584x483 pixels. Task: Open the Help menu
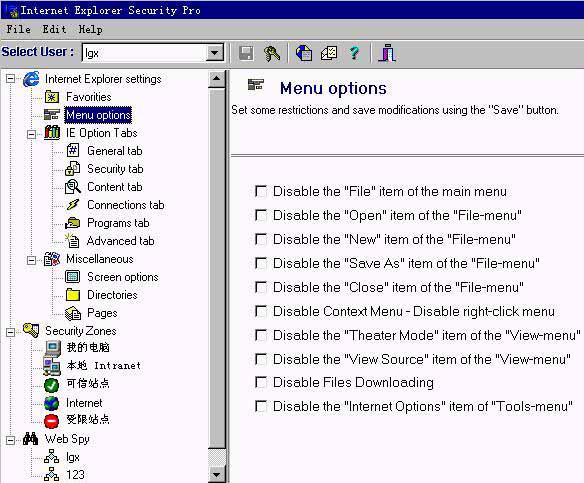pyautogui.click(x=91, y=29)
